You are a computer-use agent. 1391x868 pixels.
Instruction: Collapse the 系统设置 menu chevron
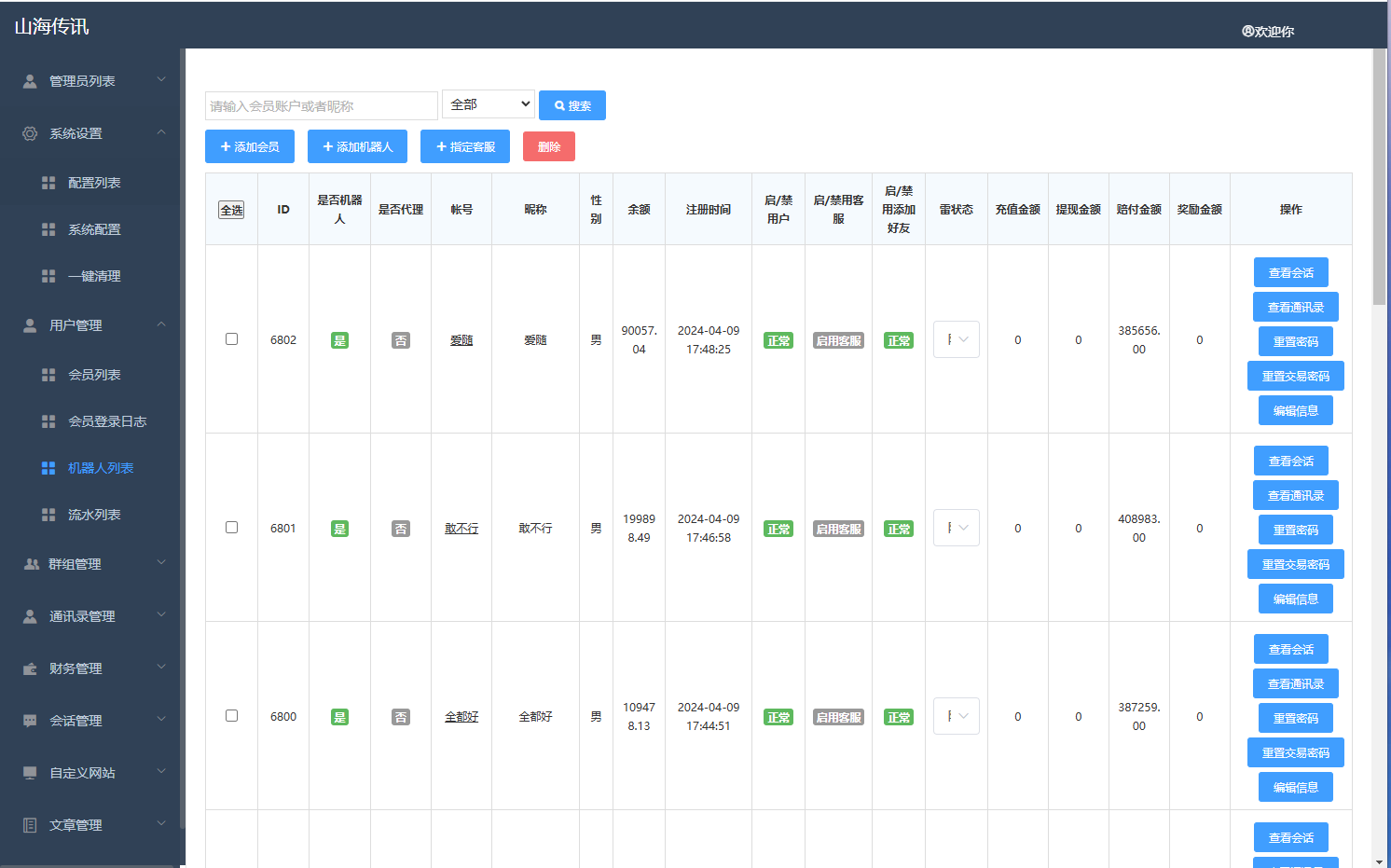coord(161,132)
